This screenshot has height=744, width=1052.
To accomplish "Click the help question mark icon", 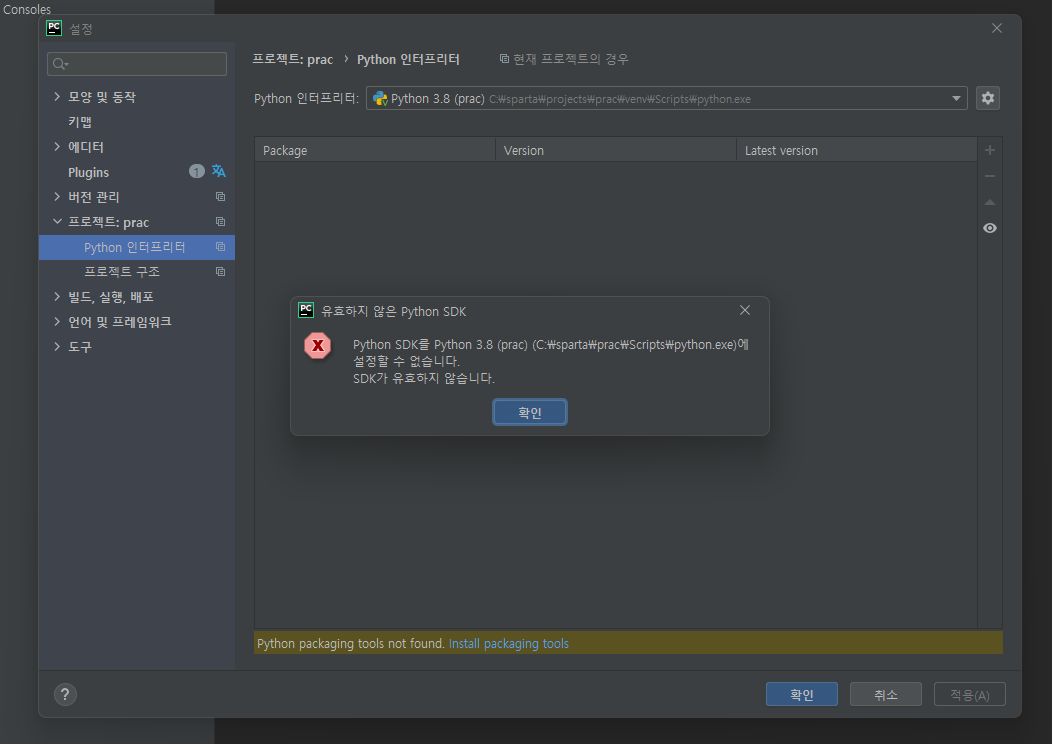I will tap(65, 694).
